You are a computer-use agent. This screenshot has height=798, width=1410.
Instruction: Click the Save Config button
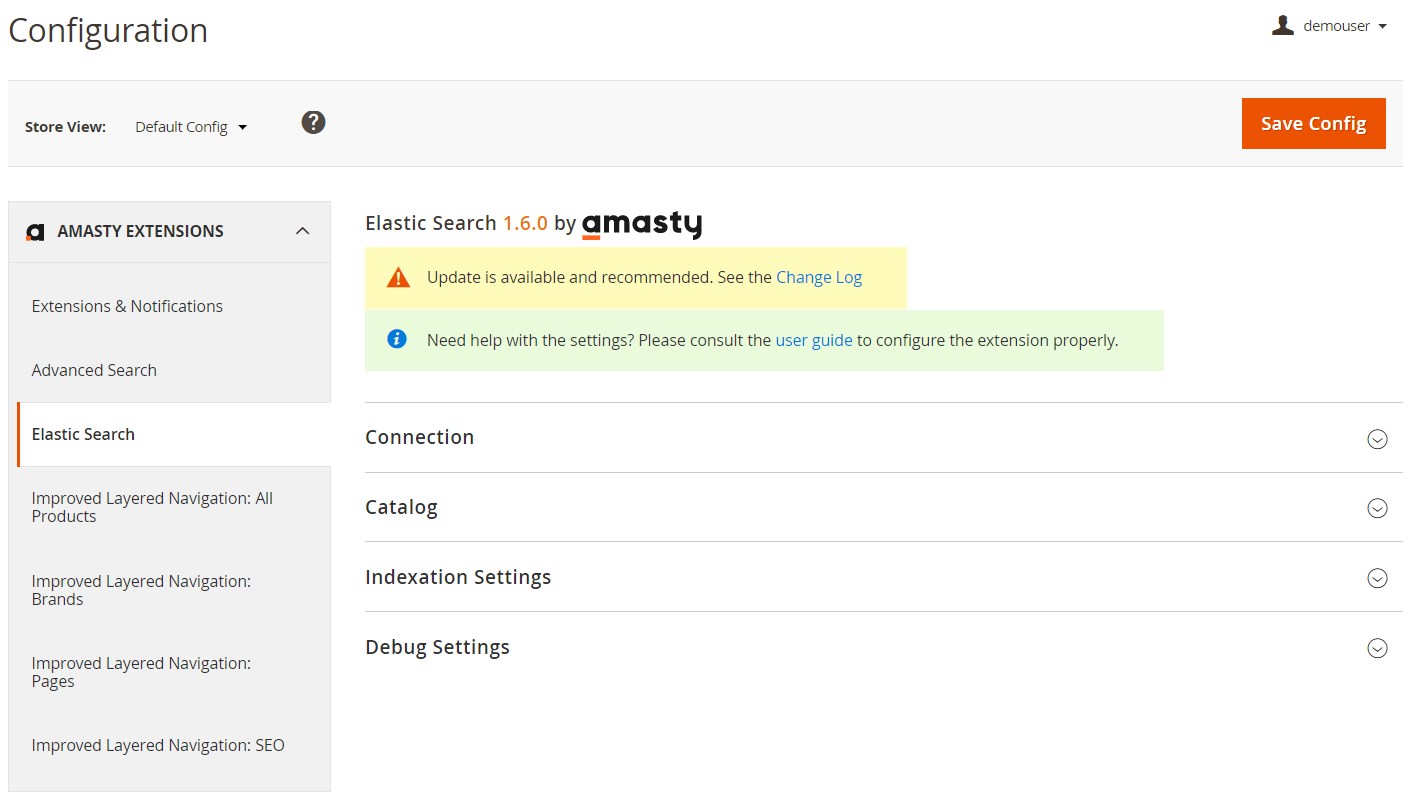coord(1313,123)
